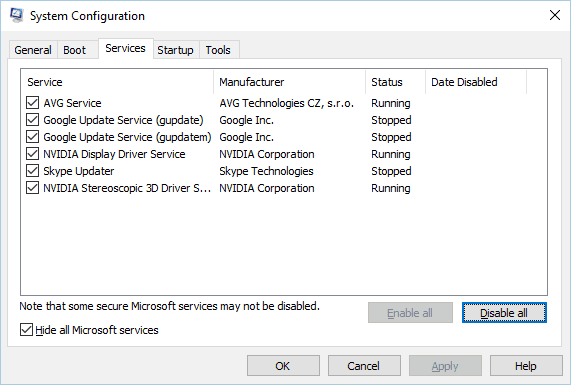This screenshot has width=571, height=385.
Task: Cancel the System Configuration dialog
Action: tap(364, 366)
